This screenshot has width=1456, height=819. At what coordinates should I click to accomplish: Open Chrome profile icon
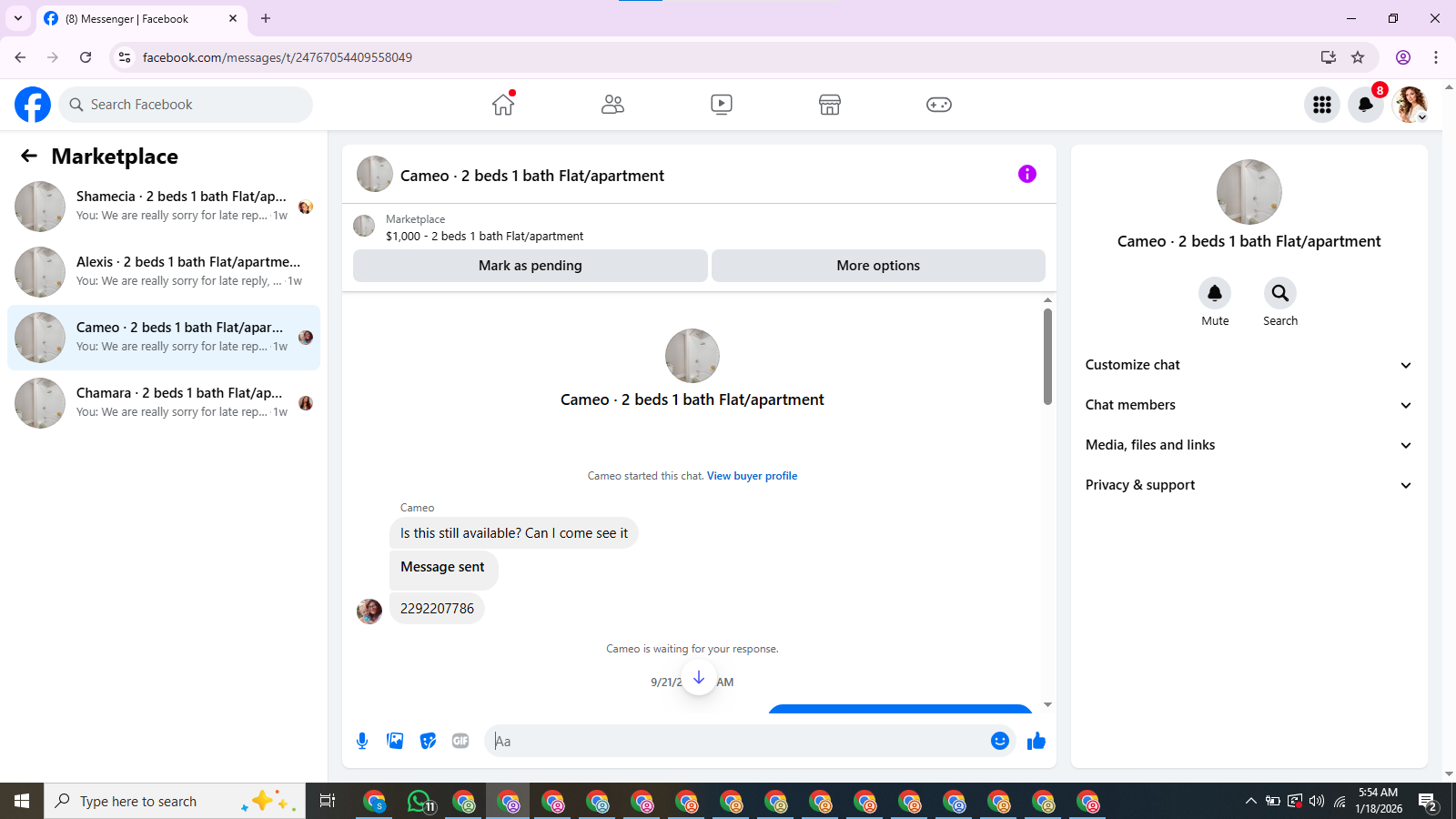coord(1403,57)
